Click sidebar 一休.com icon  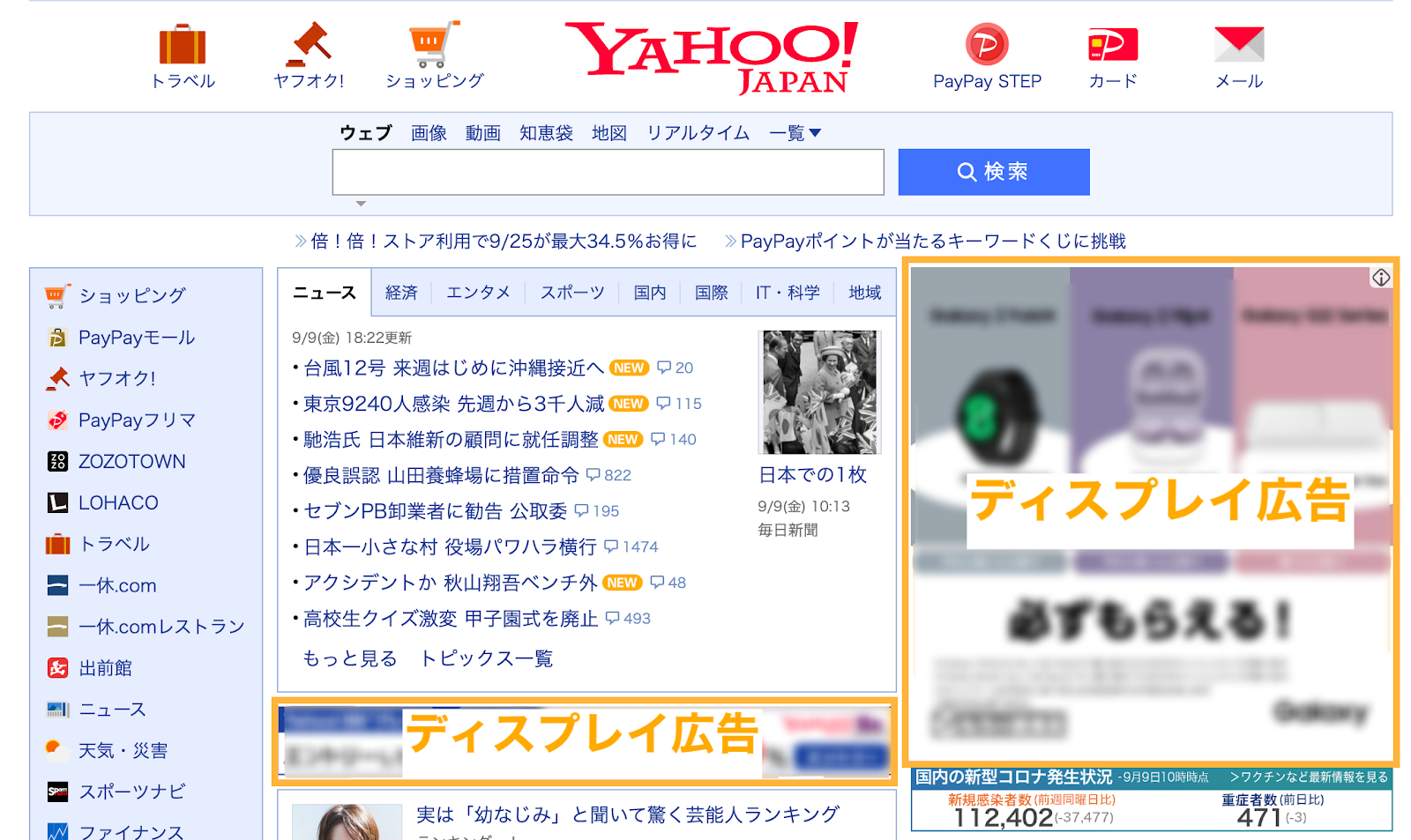[57, 585]
